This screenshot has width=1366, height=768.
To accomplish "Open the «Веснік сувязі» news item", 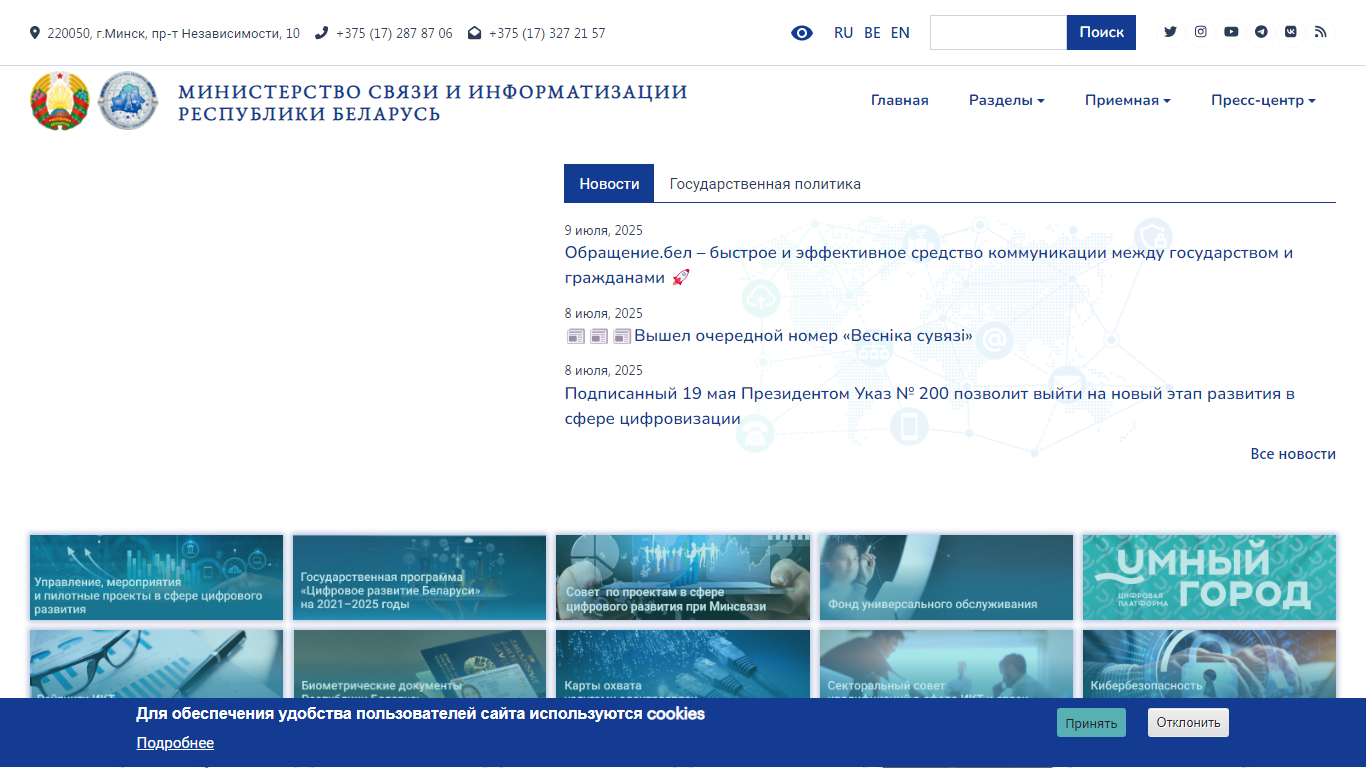I will [x=769, y=336].
